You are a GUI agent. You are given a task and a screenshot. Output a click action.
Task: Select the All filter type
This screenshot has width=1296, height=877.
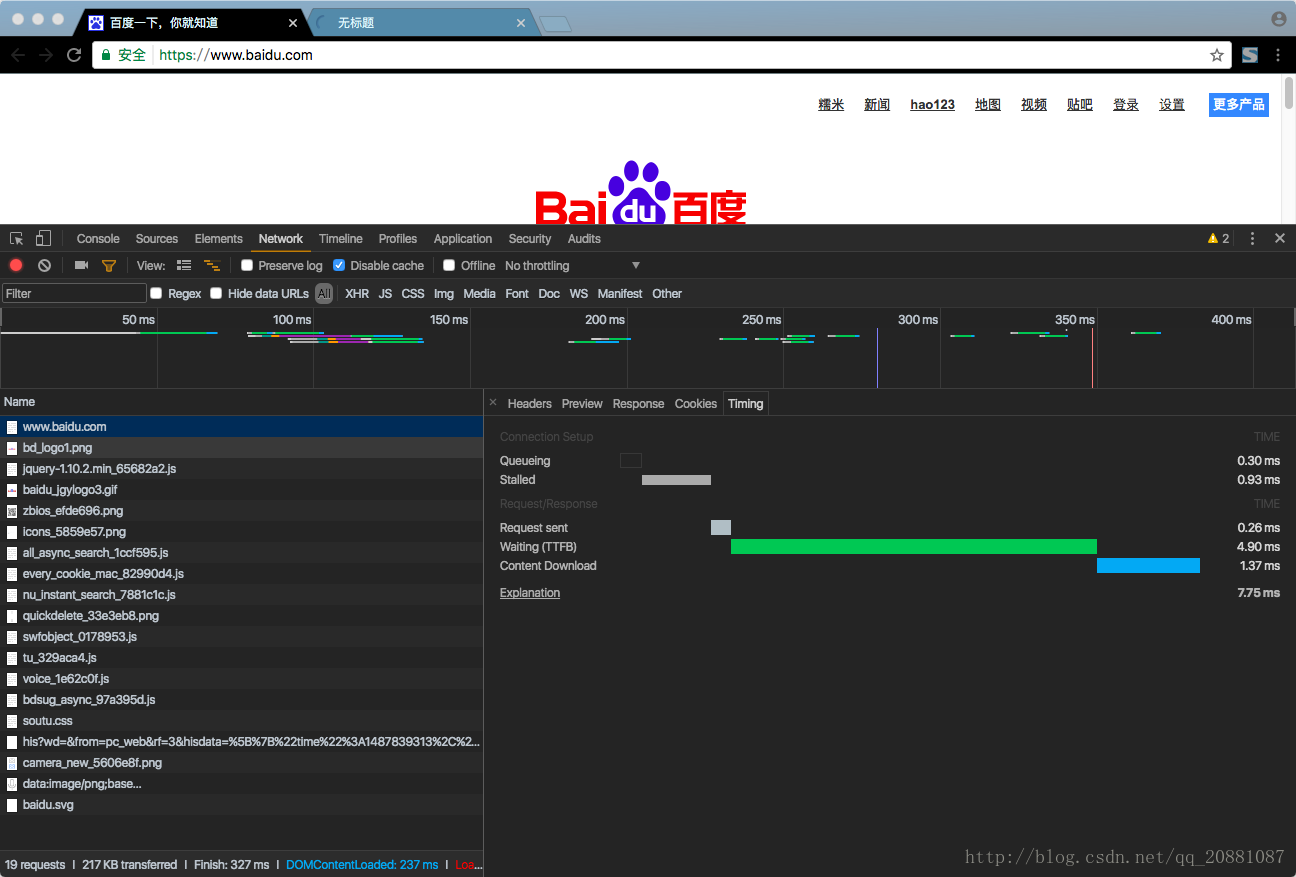(x=324, y=293)
